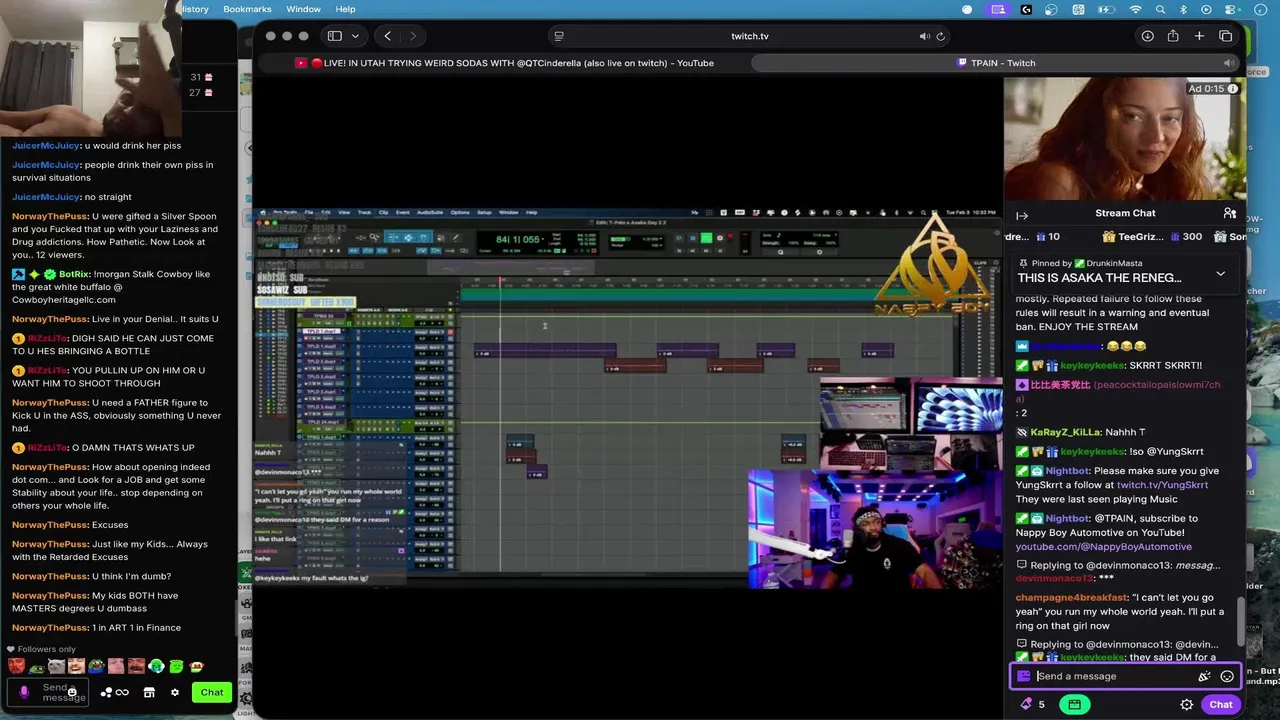1280x720 pixels.
Task: Click Cowboyheritagellc.com text in left chat
Action: (x=64, y=299)
